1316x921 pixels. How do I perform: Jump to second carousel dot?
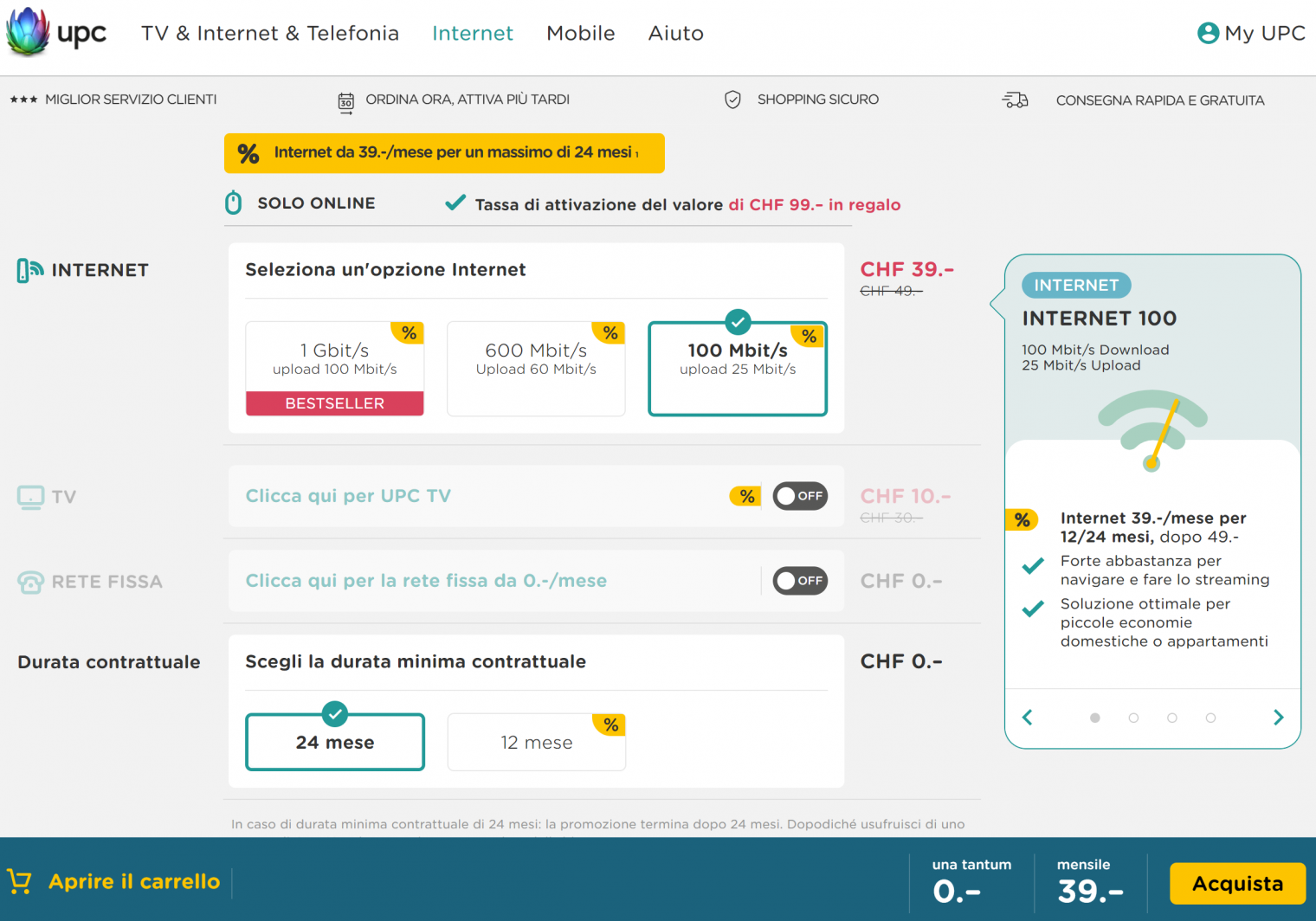click(1133, 718)
